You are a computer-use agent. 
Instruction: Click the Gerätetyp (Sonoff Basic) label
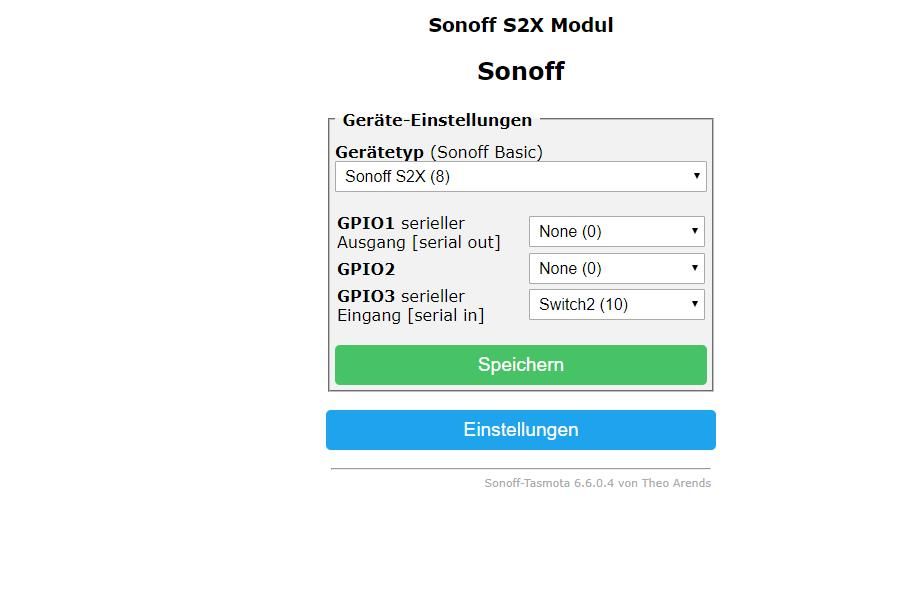coord(439,152)
